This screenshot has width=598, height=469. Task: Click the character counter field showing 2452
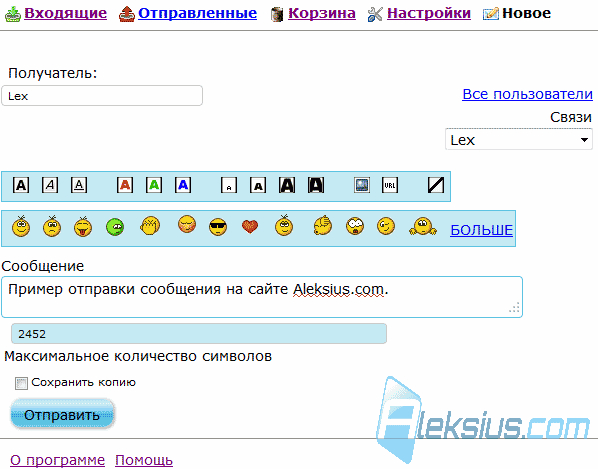(x=199, y=334)
